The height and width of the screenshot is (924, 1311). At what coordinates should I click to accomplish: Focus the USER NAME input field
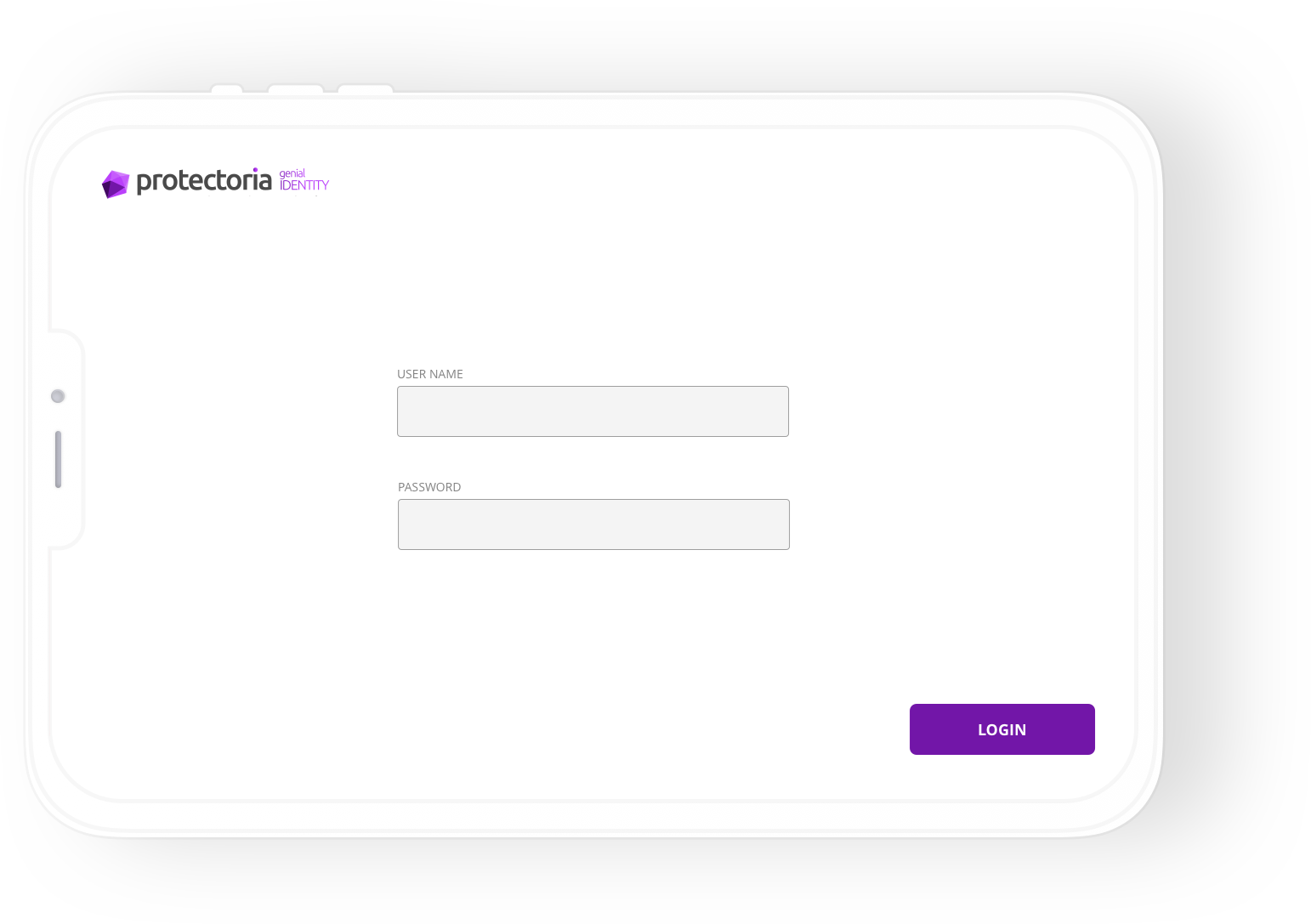point(593,411)
